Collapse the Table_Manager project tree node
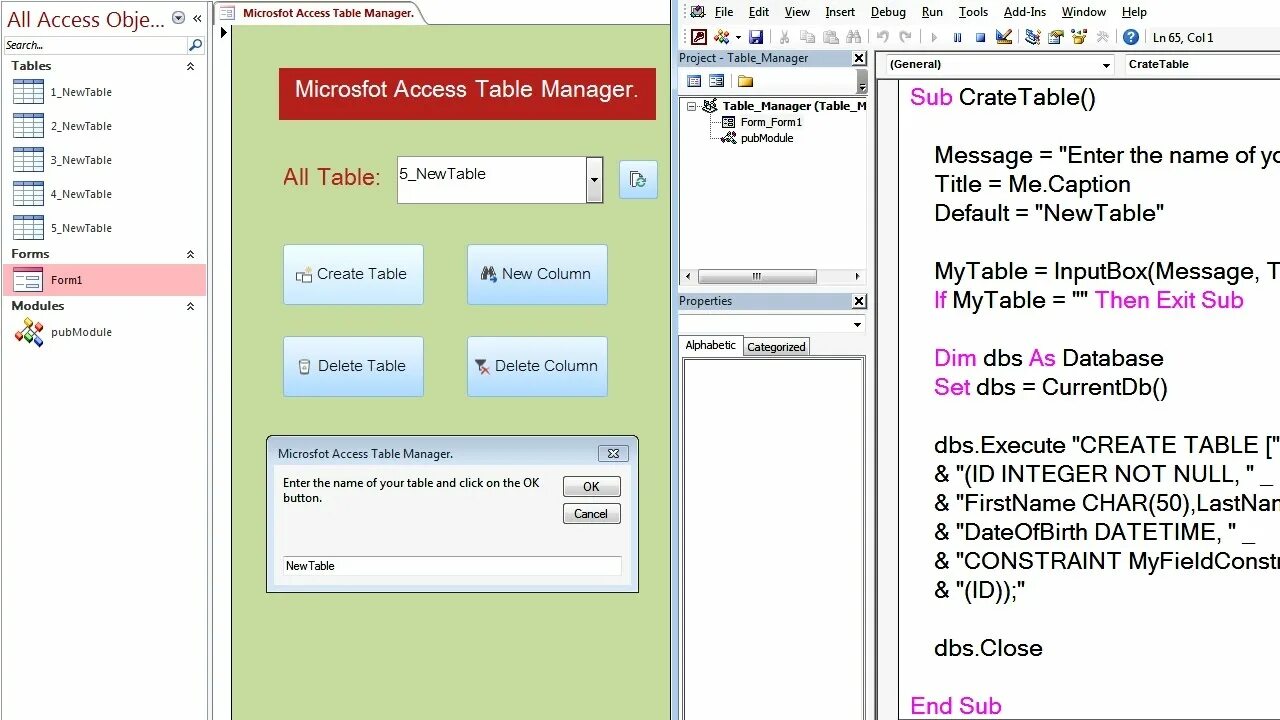This screenshot has height=720, width=1280. pos(691,106)
